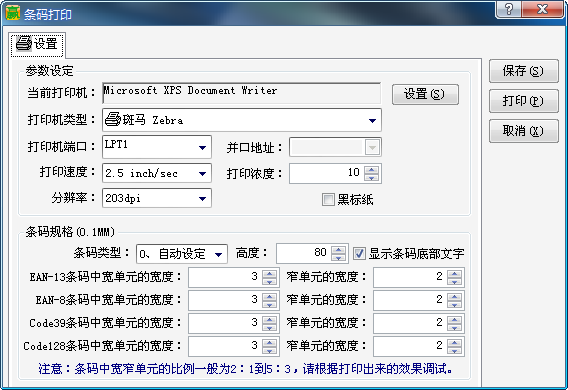Increase 打印浓度 with up spinner arrow
Screen dimensions: 568x390
(x=372, y=170)
